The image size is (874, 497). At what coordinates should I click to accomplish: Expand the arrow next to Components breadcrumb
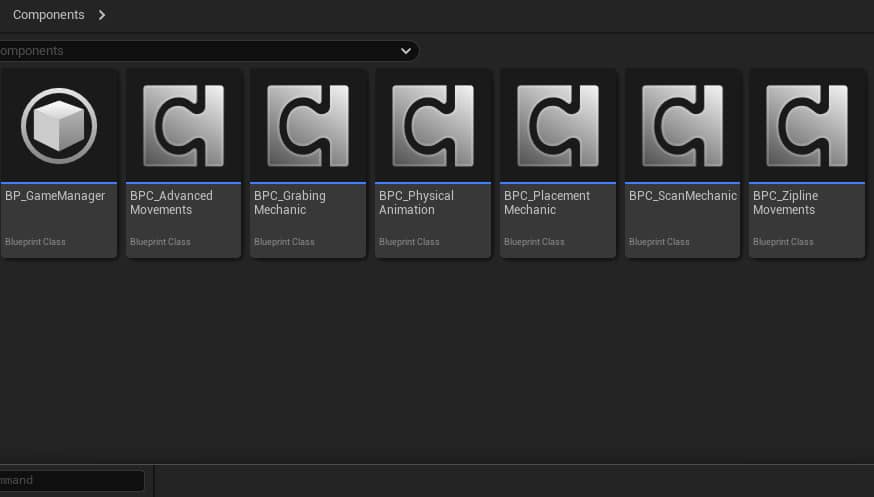[102, 15]
